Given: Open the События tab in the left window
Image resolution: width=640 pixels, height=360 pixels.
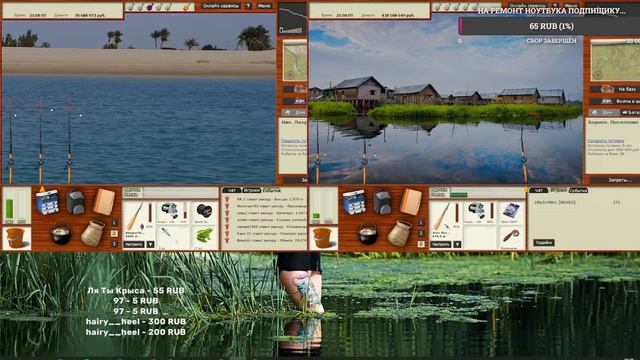Looking at the screenshot, I should point(271,190).
